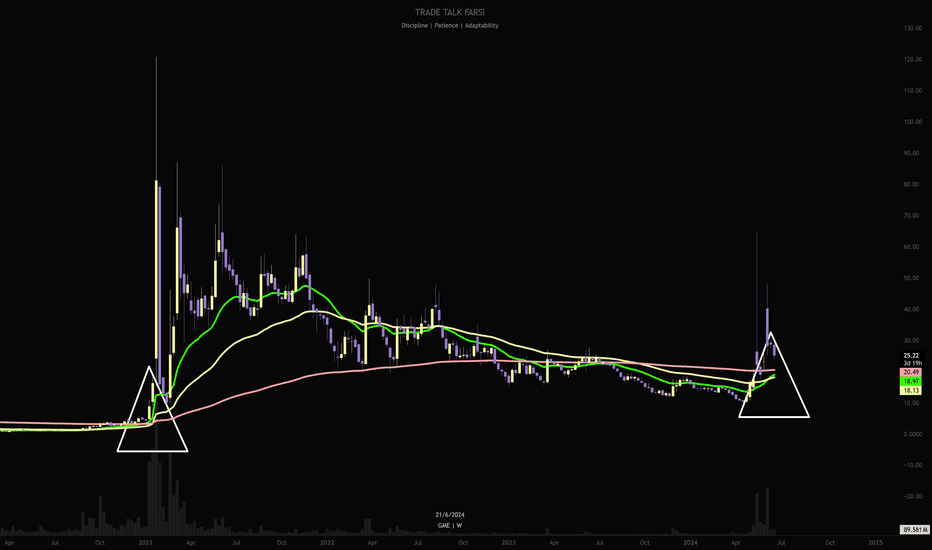Click the 40.00 price axis label
This screenshot has width=932, height=550.
[912, 309]
